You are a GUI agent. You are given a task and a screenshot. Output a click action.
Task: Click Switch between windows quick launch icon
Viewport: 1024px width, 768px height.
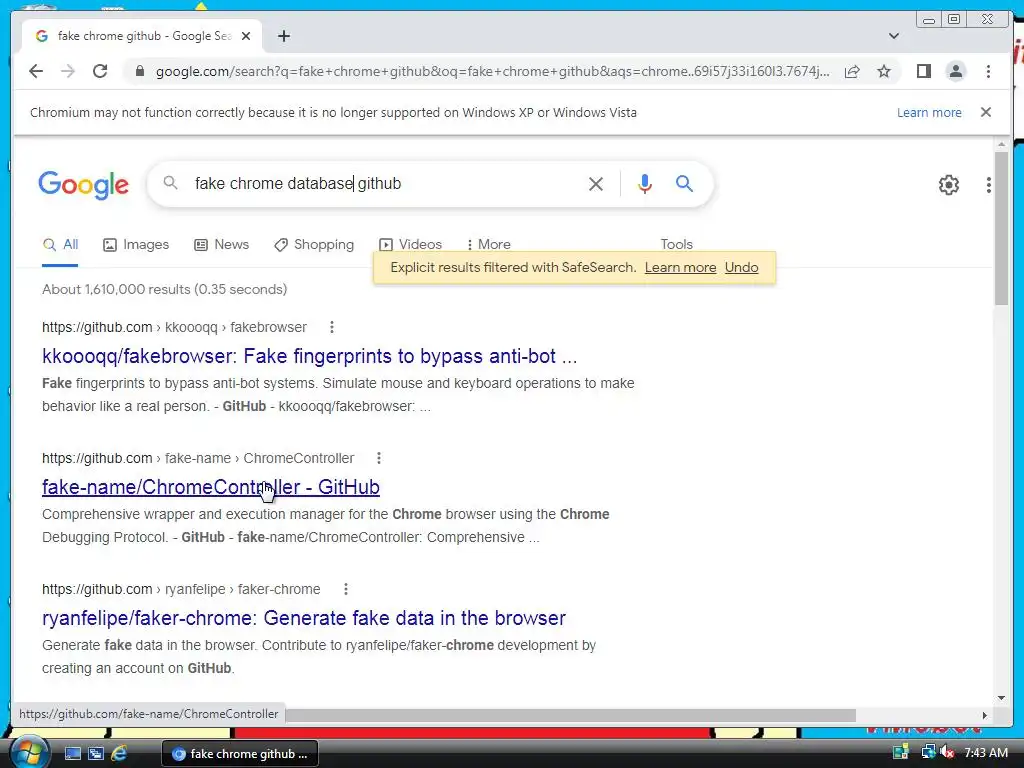tap(96, 754)
